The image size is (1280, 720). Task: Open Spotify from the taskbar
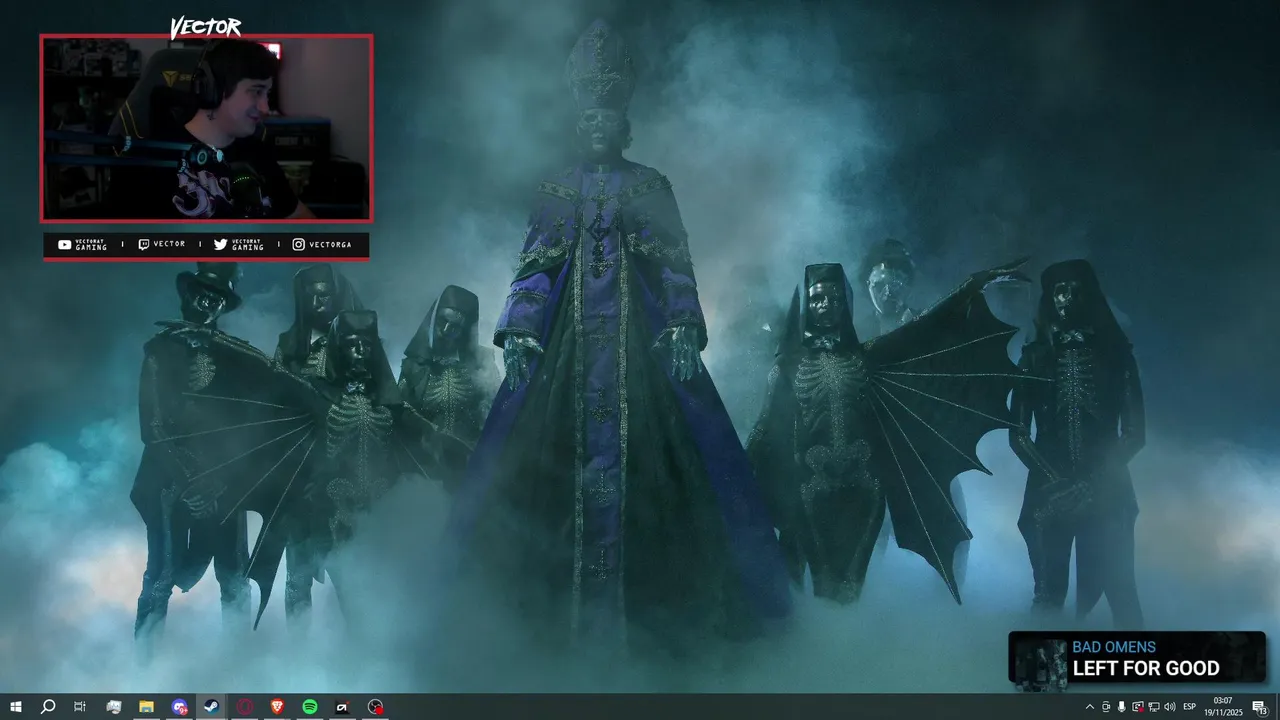click(x=310, y=707)
